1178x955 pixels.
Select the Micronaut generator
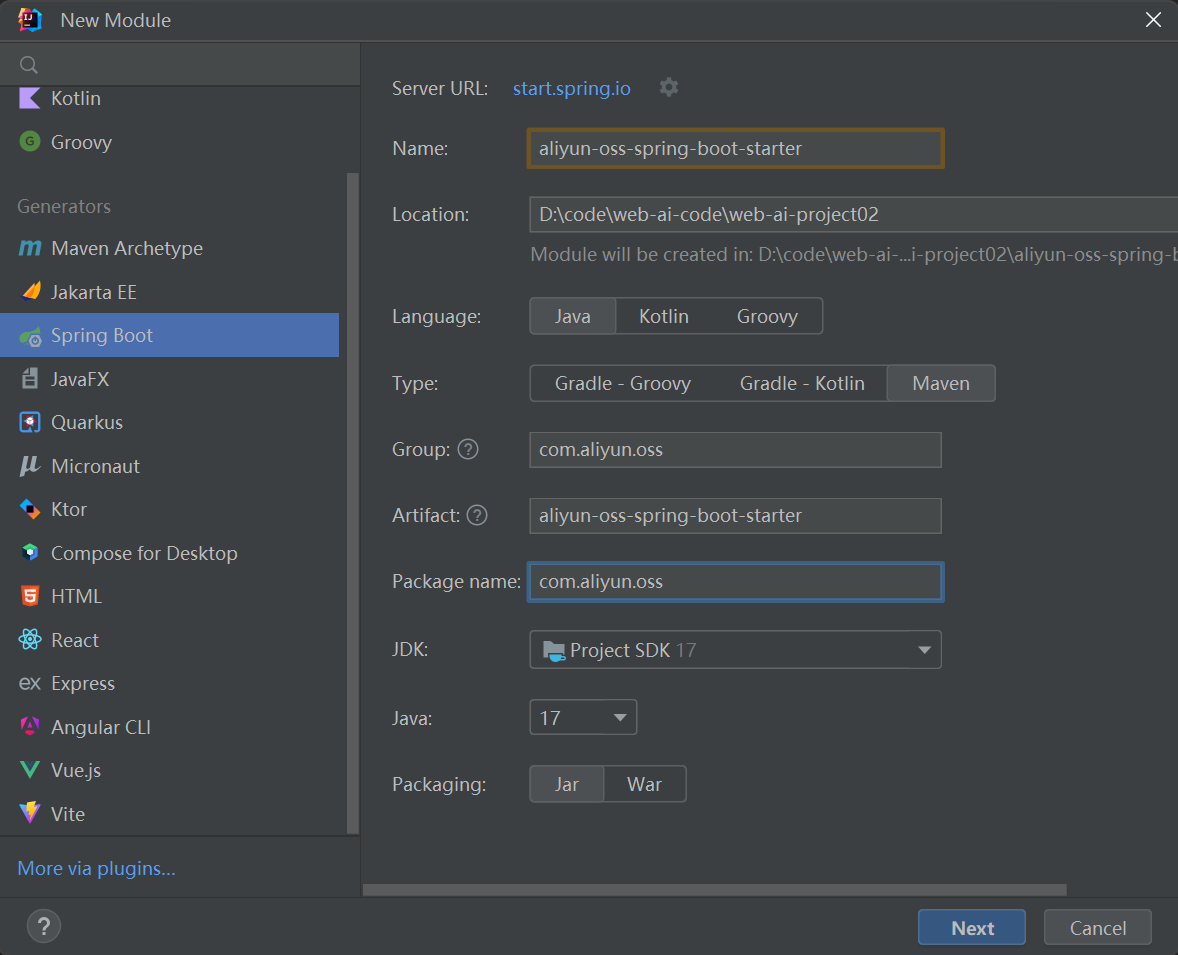coord(170,466)
